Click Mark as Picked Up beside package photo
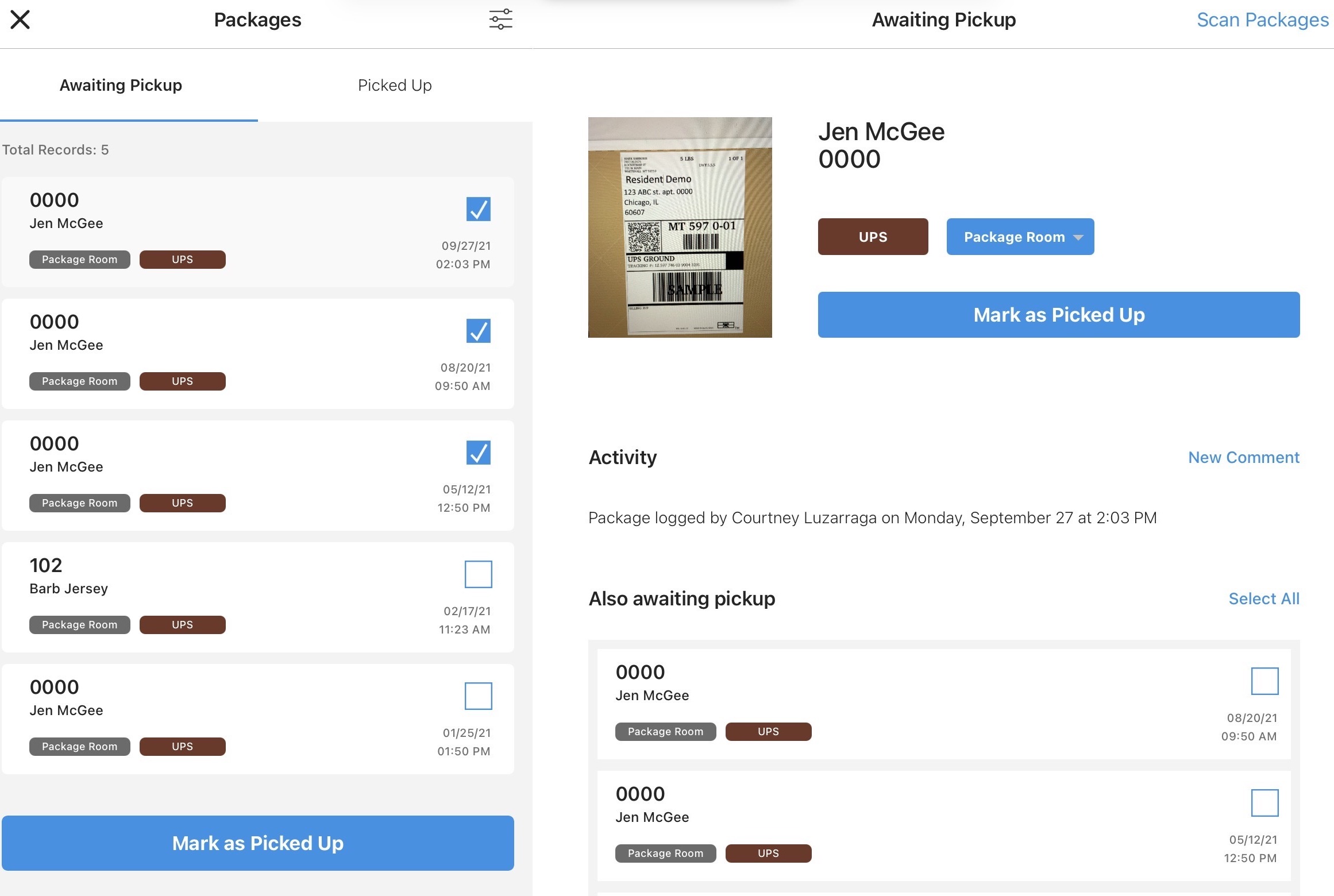Screen dimensions: 1334x896 (x=1058, y=315)
